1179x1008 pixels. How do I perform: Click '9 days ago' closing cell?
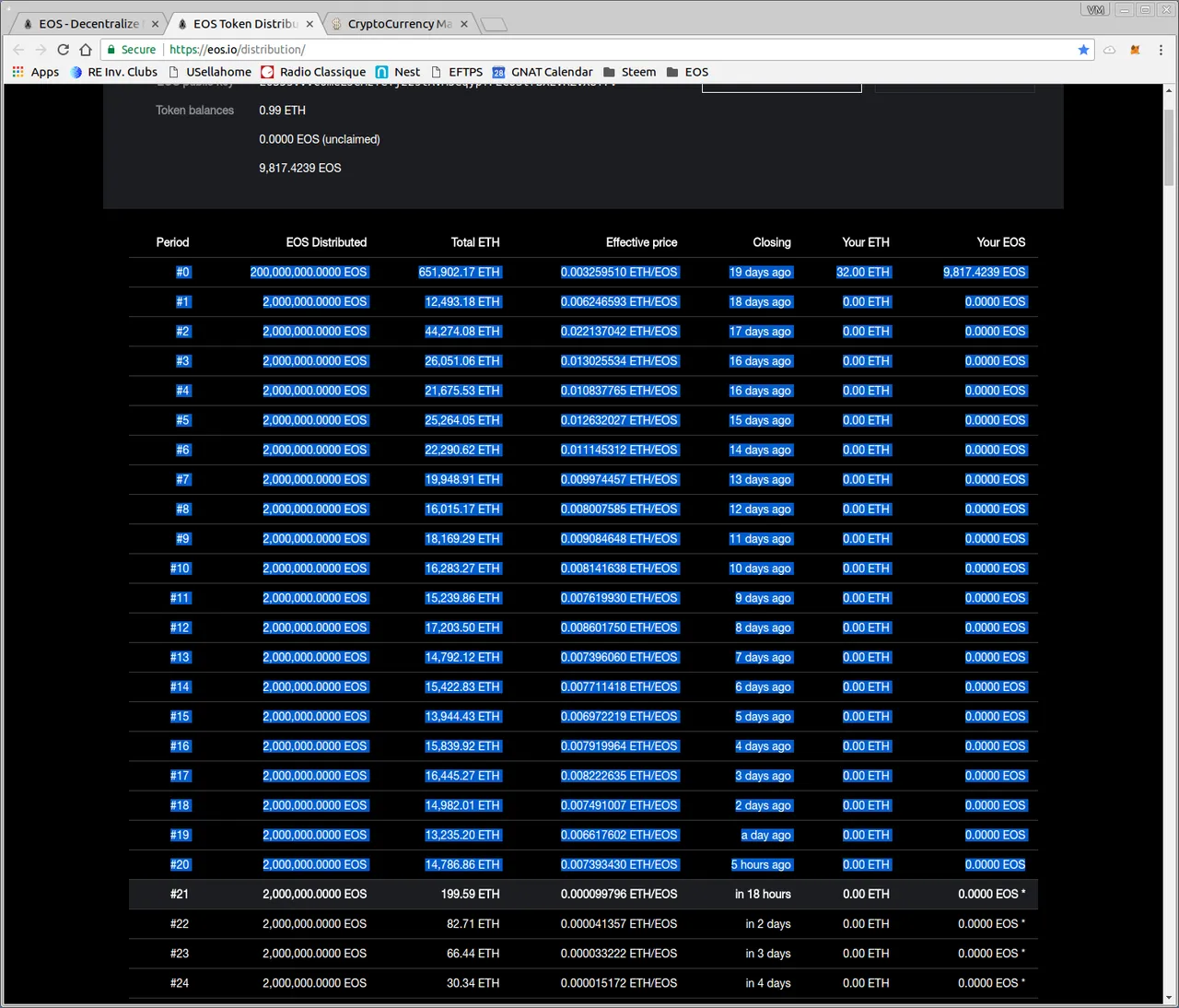tap(764, 598)
